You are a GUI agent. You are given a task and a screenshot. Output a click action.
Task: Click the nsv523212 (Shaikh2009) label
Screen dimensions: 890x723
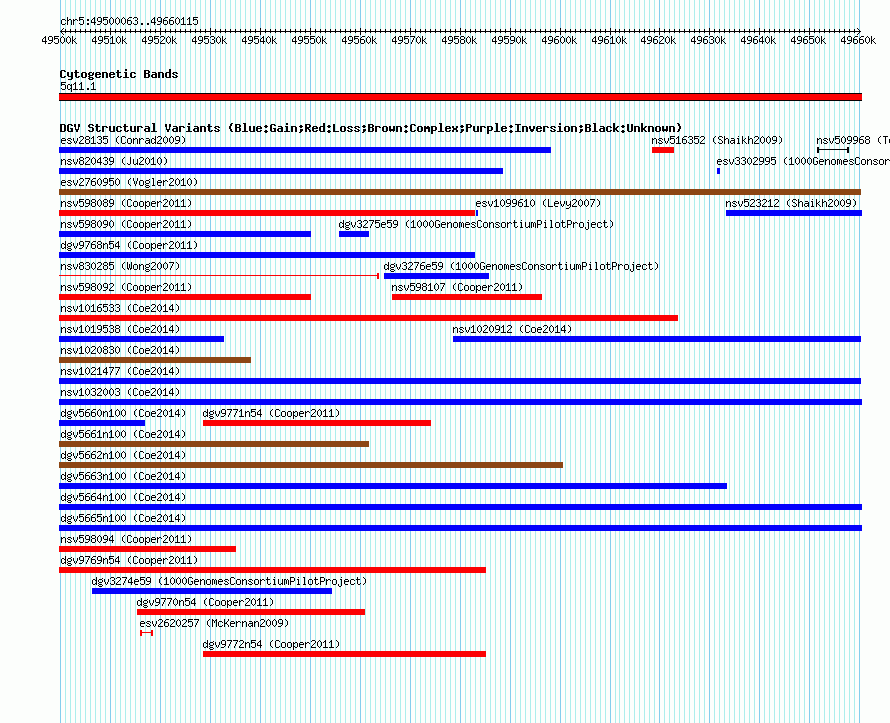[791, 203]
